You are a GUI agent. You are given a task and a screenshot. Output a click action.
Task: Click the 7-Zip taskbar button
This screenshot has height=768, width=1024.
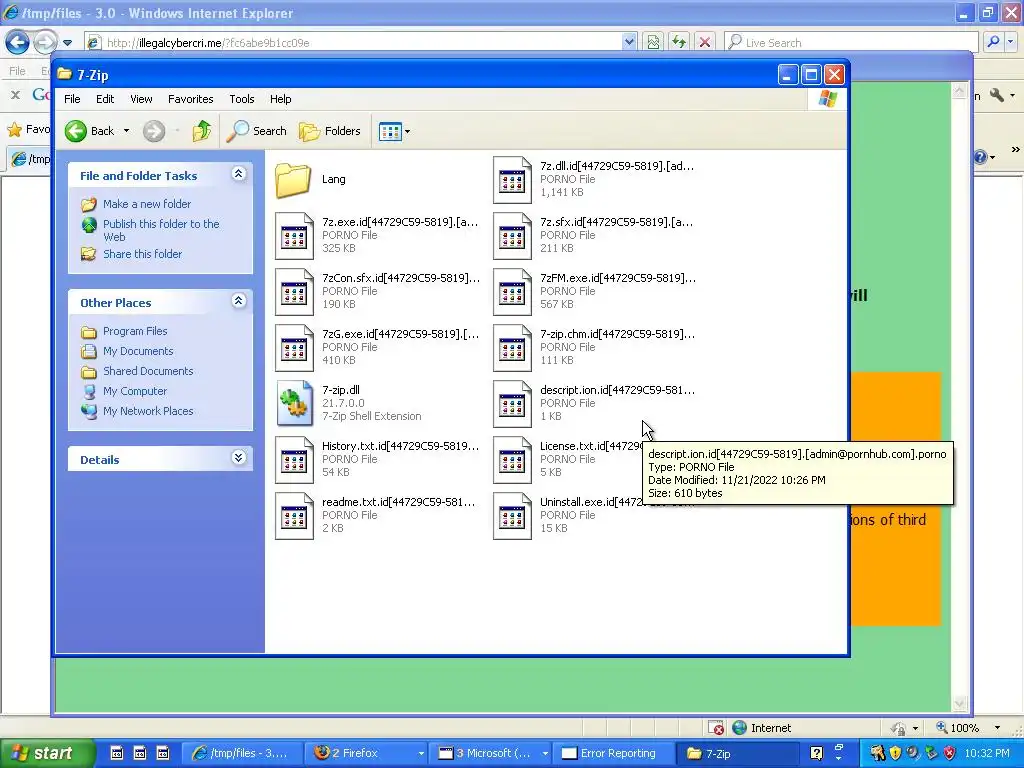738,753
